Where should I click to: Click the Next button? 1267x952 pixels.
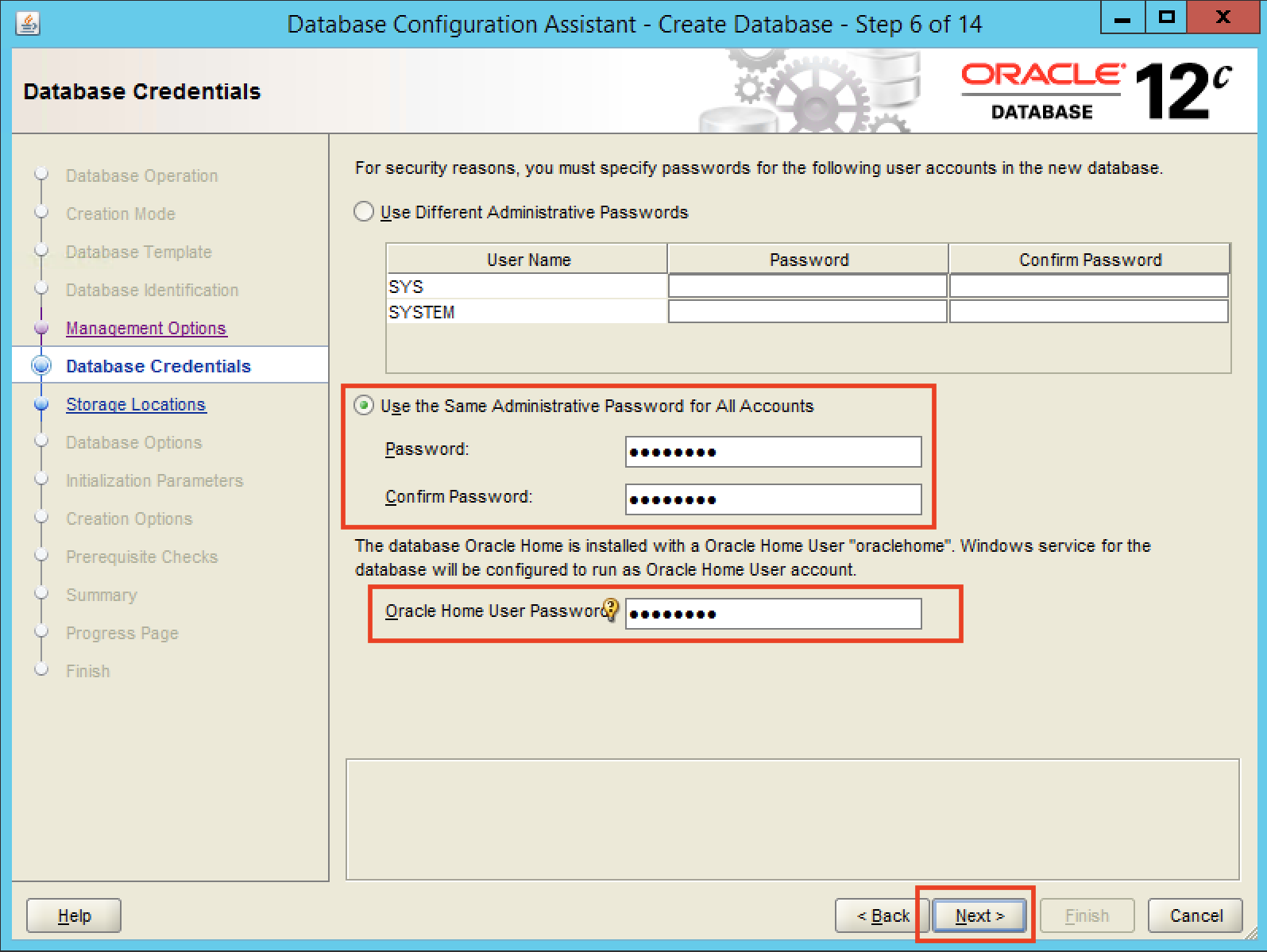(979, 915)
